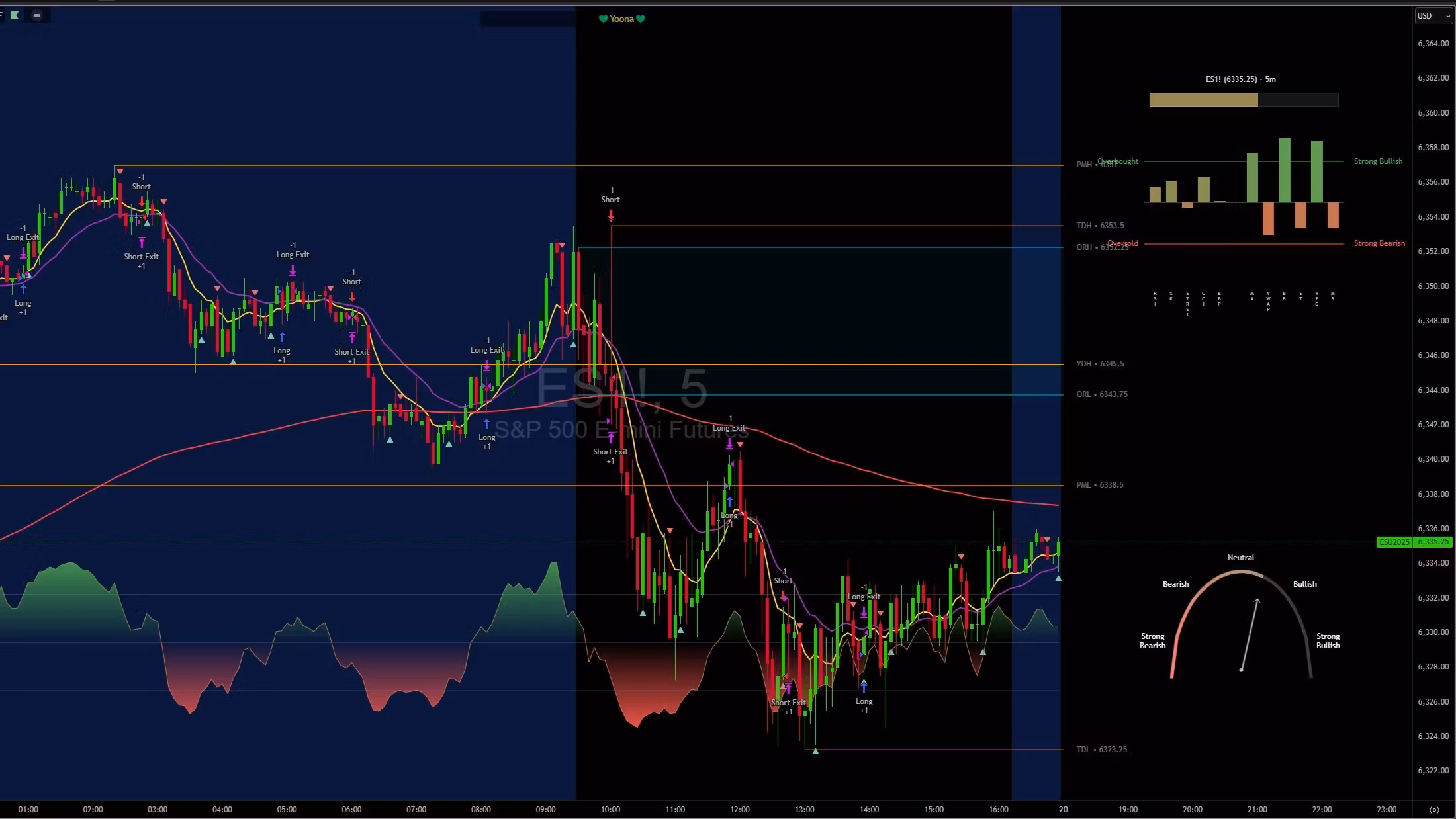The image size is (1456, 819).
Task: Select the TDL 6323.25 level label
Action: (1101, 750)
